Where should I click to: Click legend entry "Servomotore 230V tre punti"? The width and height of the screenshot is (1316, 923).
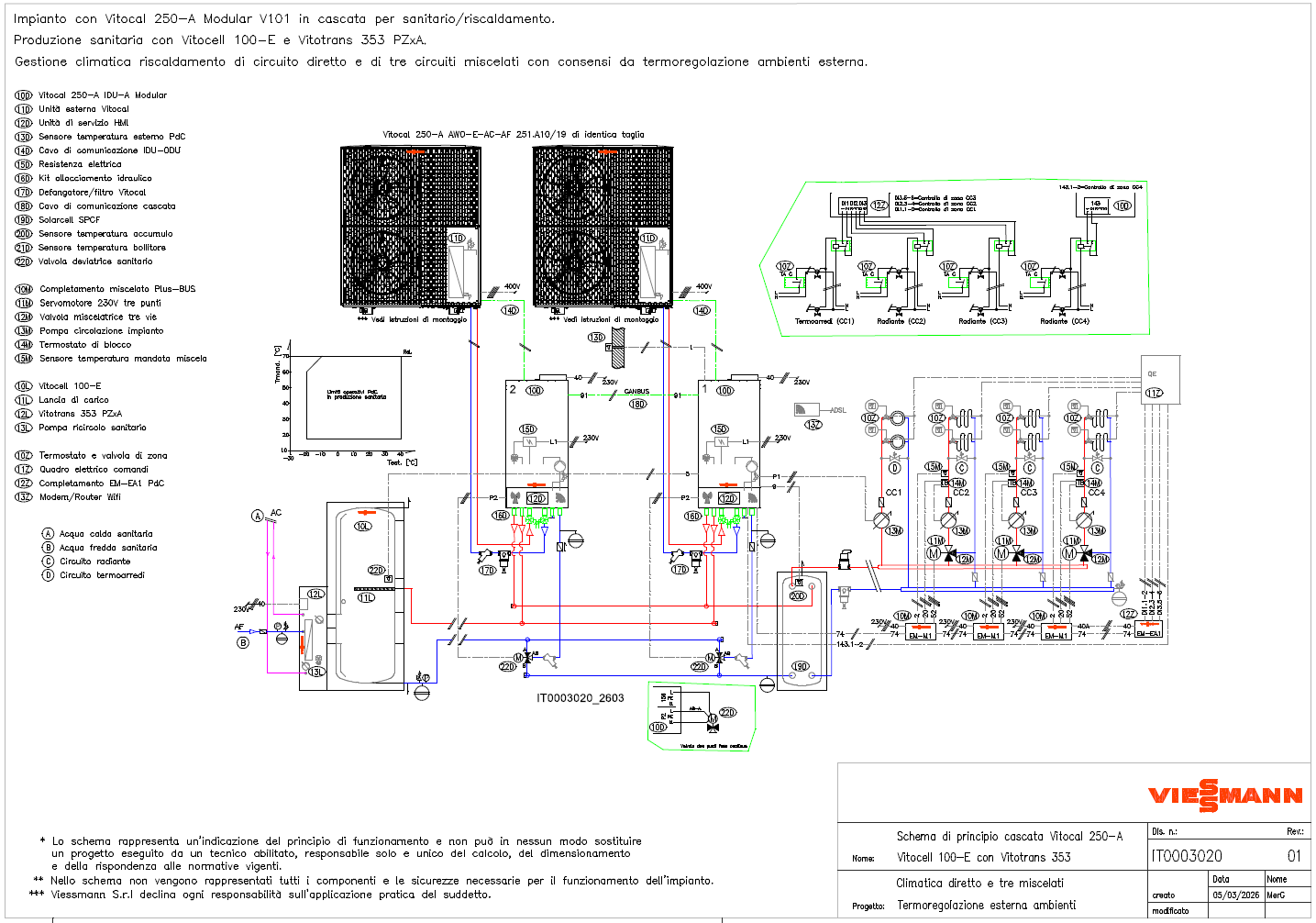coord(100,303)
